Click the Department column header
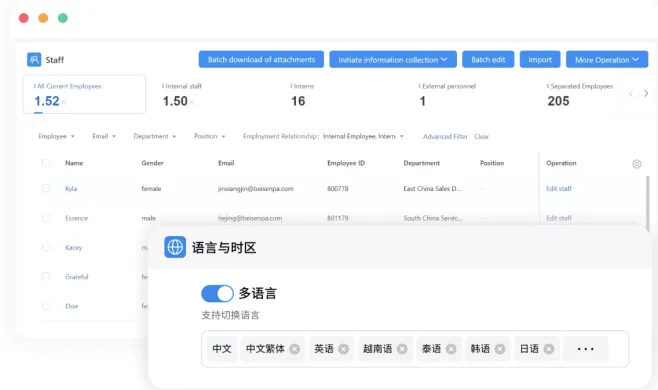The height and width of the screenshot is (390, 658). pos(421,163)
